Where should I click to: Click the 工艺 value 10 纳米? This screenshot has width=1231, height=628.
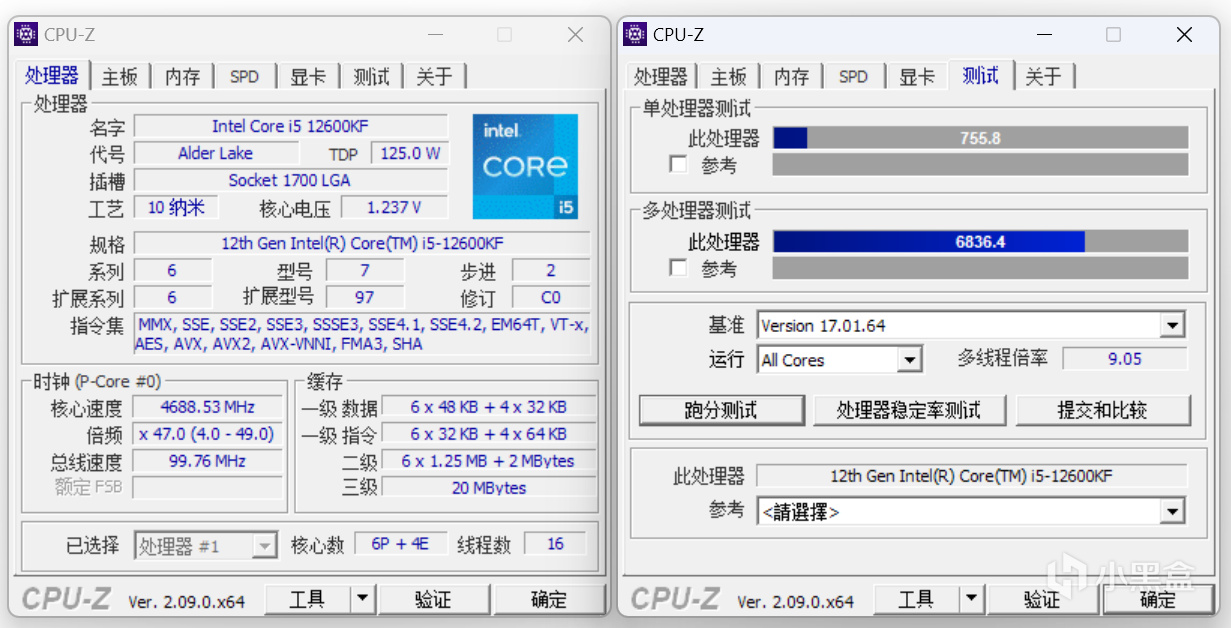176,207
